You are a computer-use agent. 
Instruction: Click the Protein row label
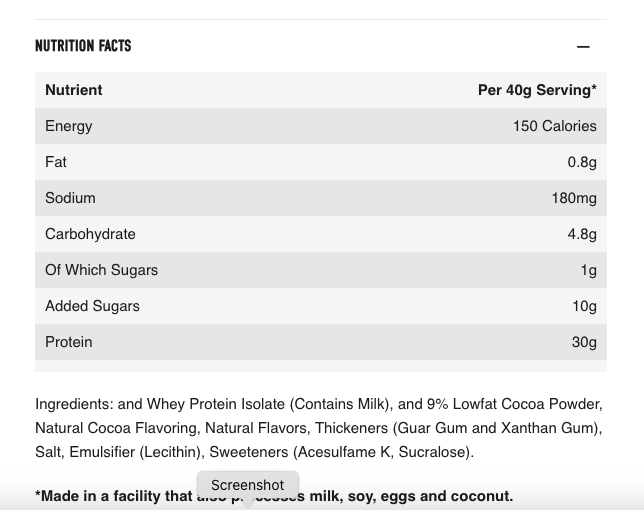click(68, 342)
